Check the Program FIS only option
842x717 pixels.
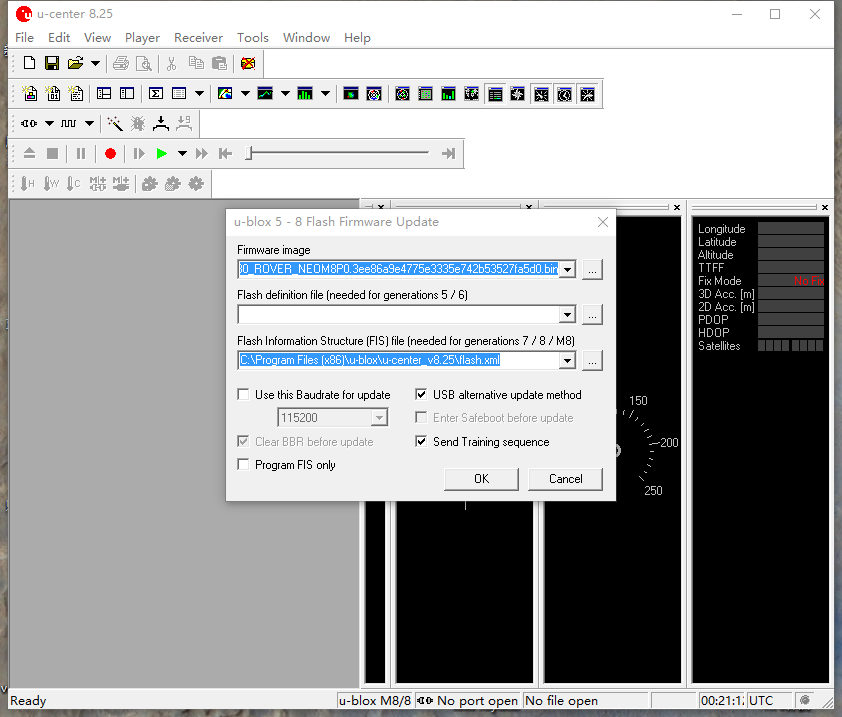click(x=242, y=464)
